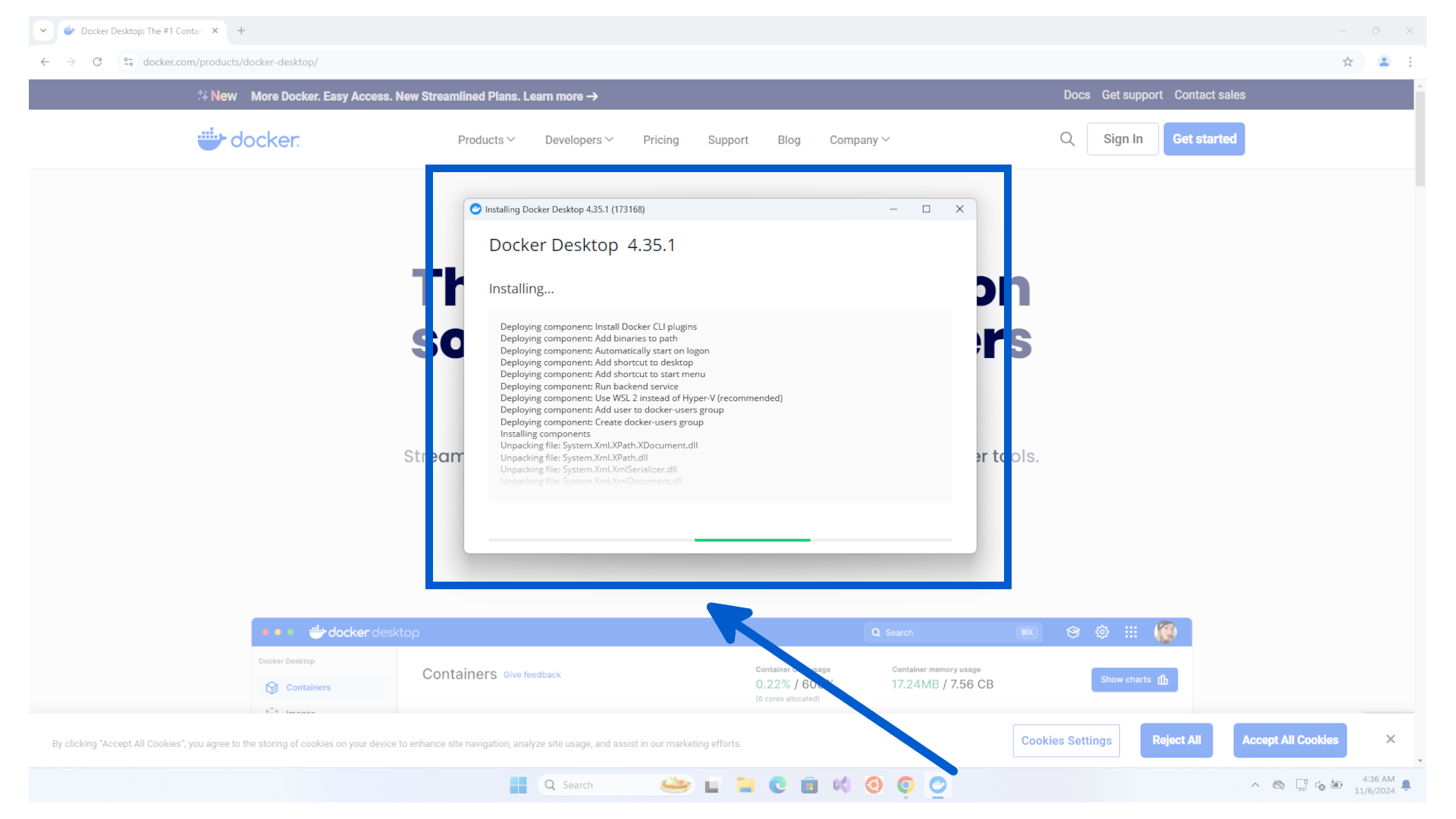The height and width of the screenshot is (819, 1456).
Task: Click the Show charts button
Action: pyautogui.click(x=1134, y=679)
